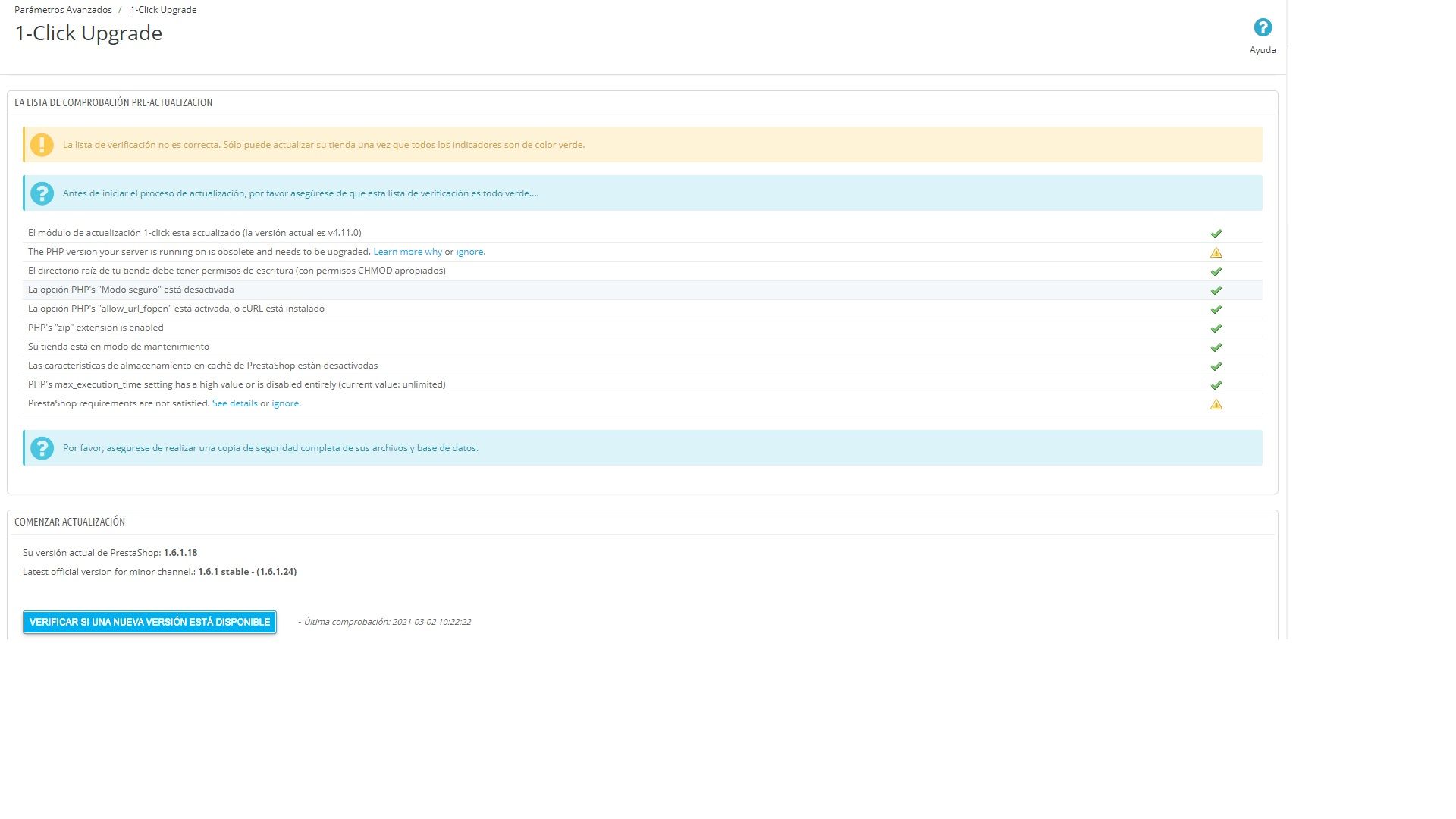
Task: Open 'Learn more why' link
Action: [x=407, y=252]
